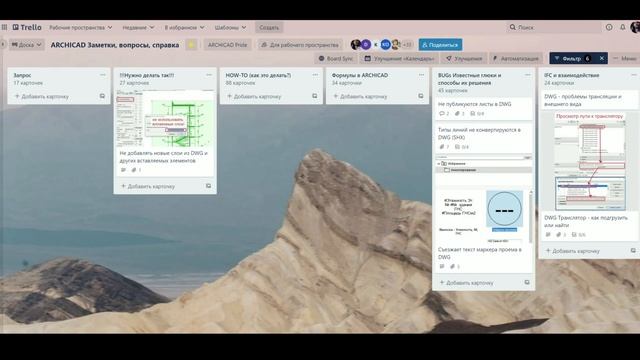Expand the collapsed sidebar arrow

(x=3, y=44)
